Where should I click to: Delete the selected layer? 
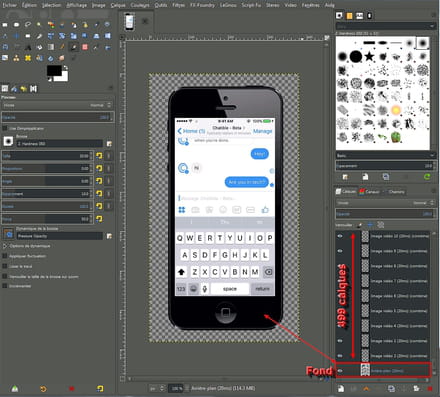pos(430,389)
